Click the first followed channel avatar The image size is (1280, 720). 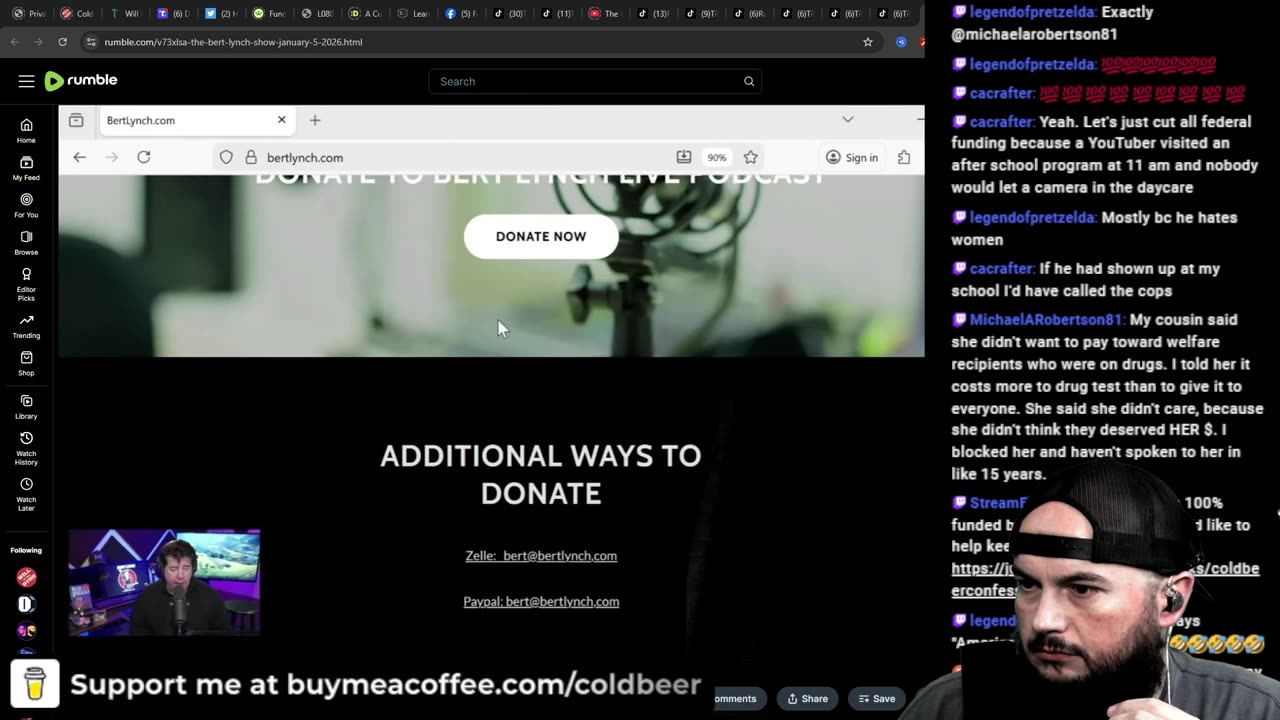[x=26, y=577]
